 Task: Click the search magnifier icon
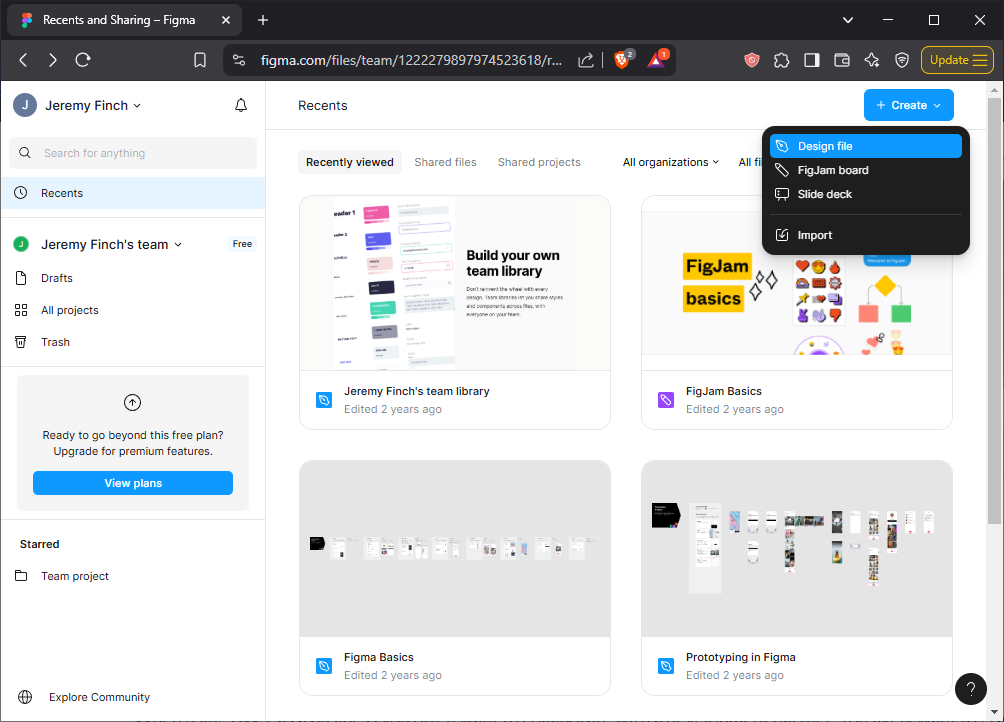pyautogui.click(x=25, y=153)
